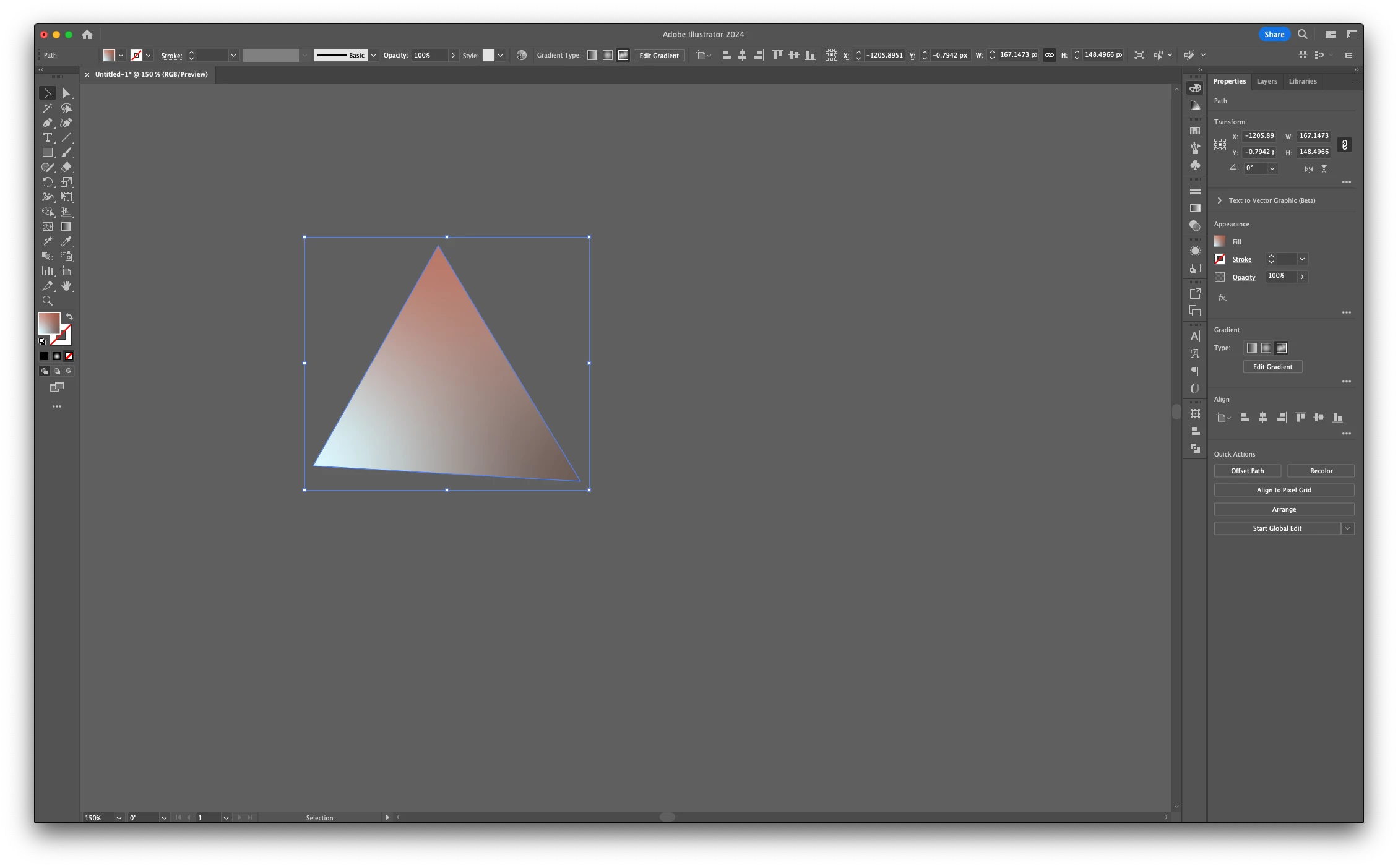Screen dimensions: 1398x868
Task: Select the Zoom tool in toolbar
Action: pos(47,301)
